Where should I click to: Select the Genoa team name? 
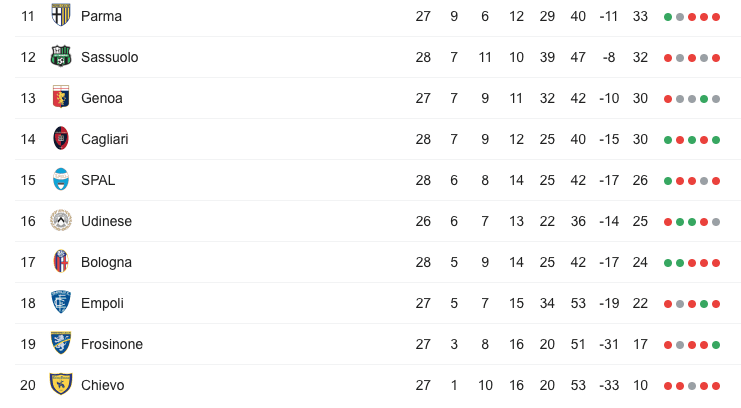(x=102, y=98)
